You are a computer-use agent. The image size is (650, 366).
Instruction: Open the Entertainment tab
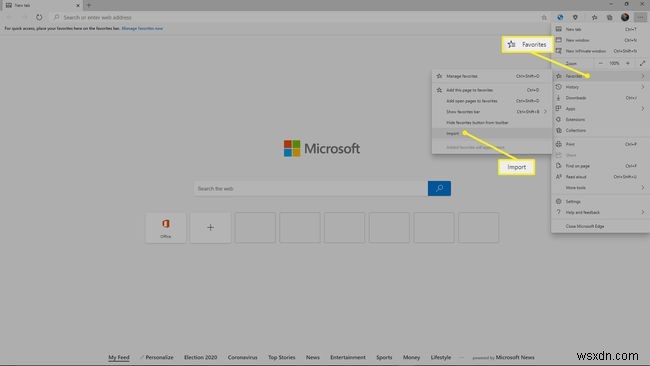coord(348,357)
